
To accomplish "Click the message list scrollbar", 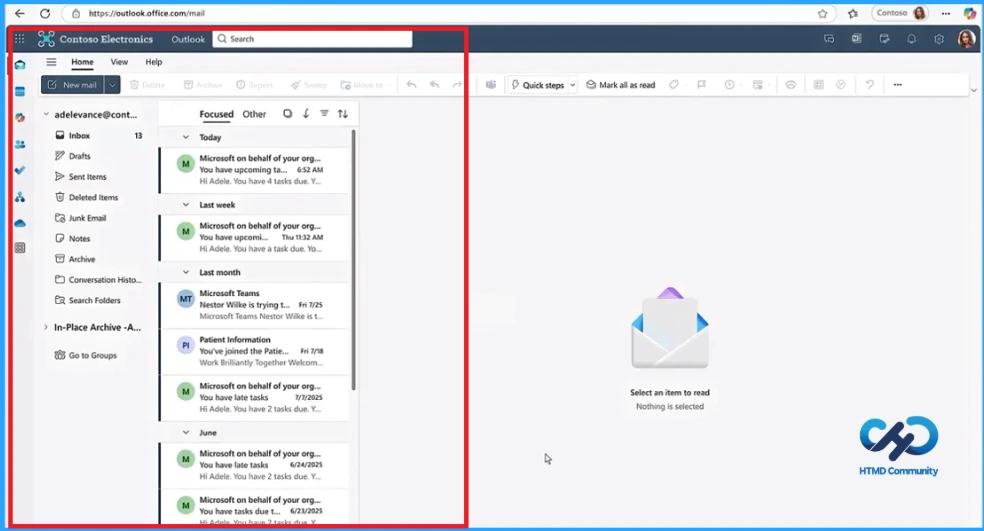I will 353,260.
